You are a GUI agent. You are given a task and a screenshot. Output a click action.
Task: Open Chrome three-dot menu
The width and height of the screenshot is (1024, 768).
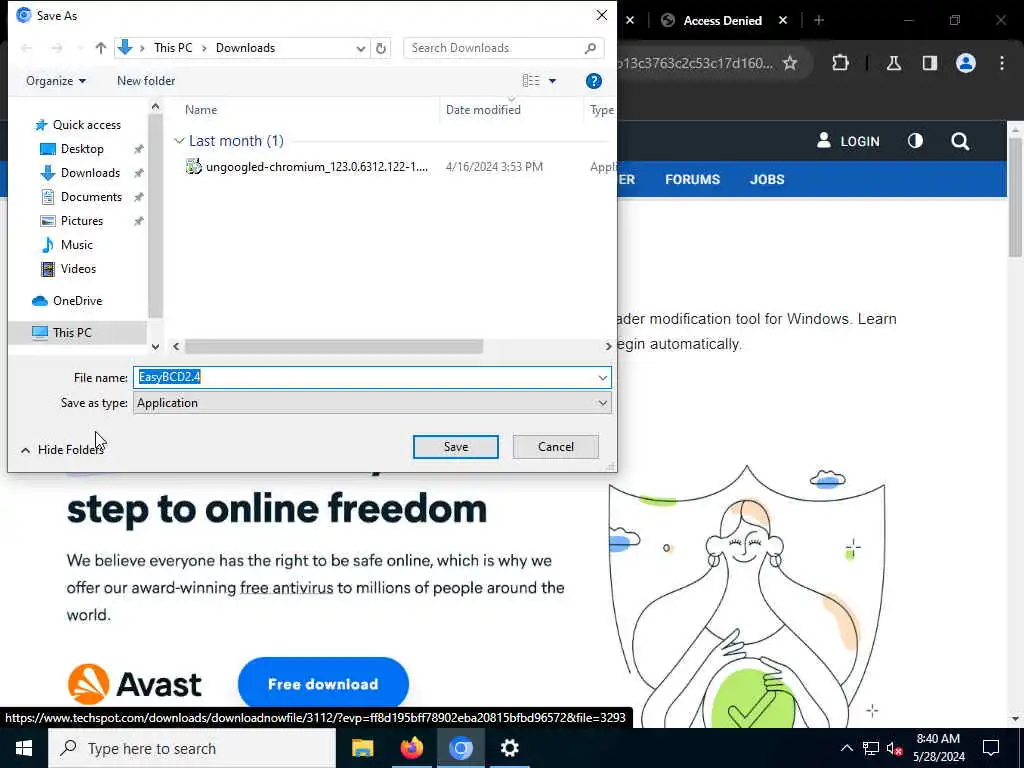[1002, 63]
